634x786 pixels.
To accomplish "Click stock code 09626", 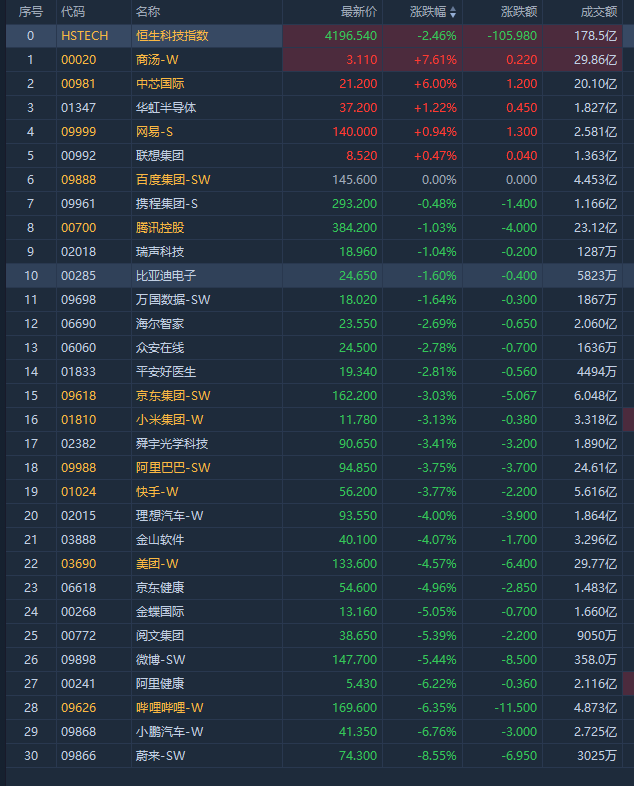I will pos(78,709).
